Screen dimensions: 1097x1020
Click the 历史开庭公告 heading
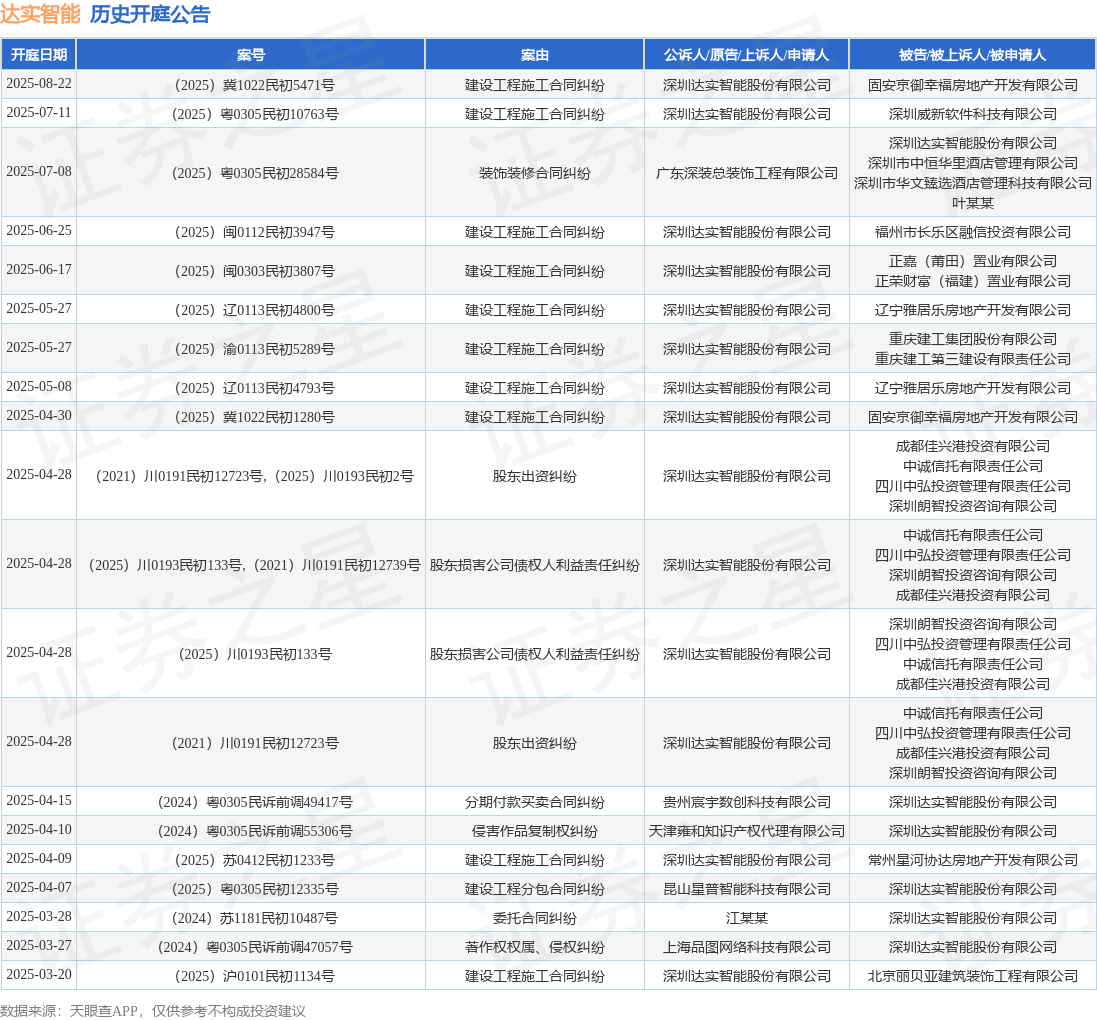click(150, 14)
